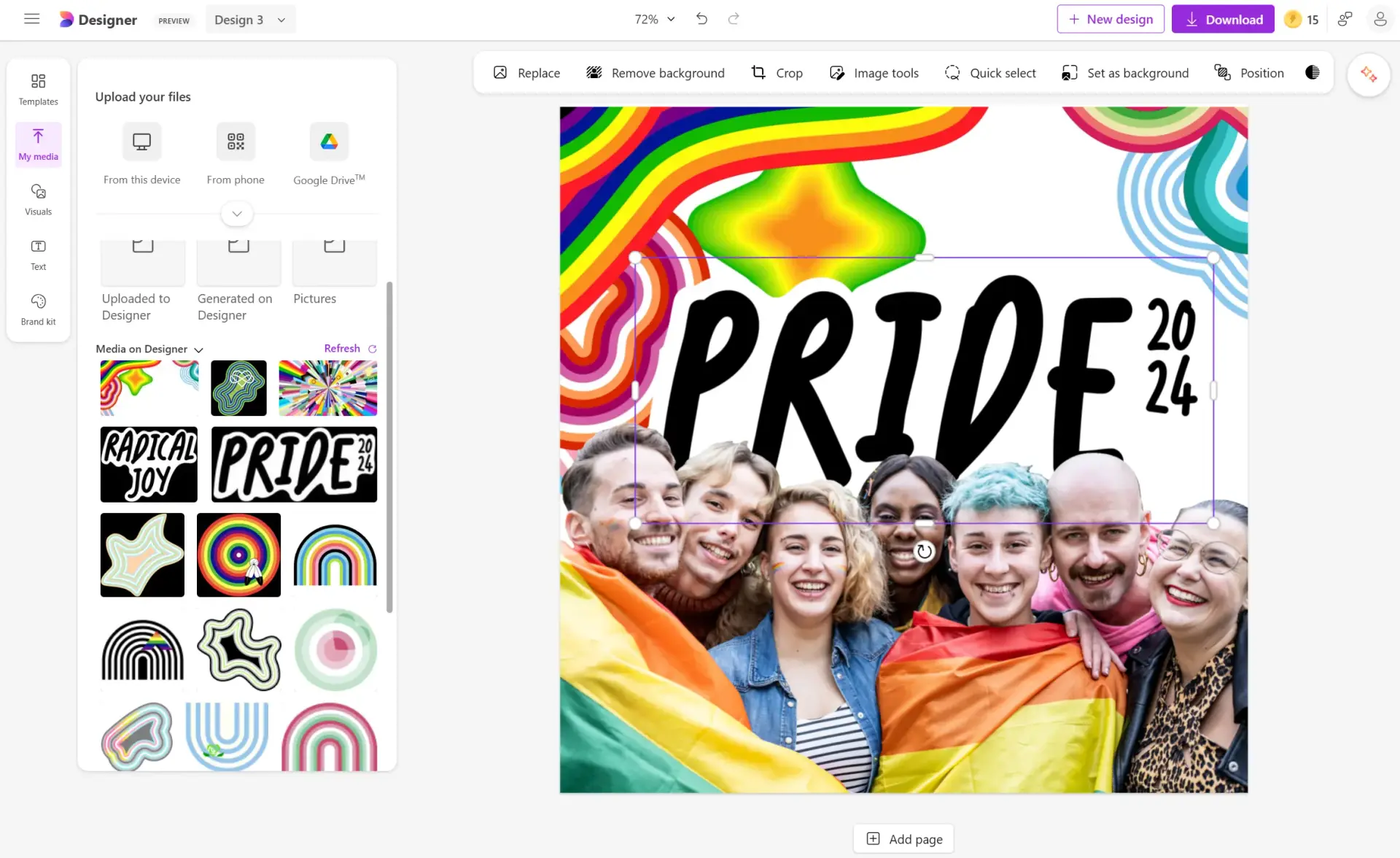Open the Pictures folder
Viewport: 1400px width, 858px height.
(x=334, y=274)
